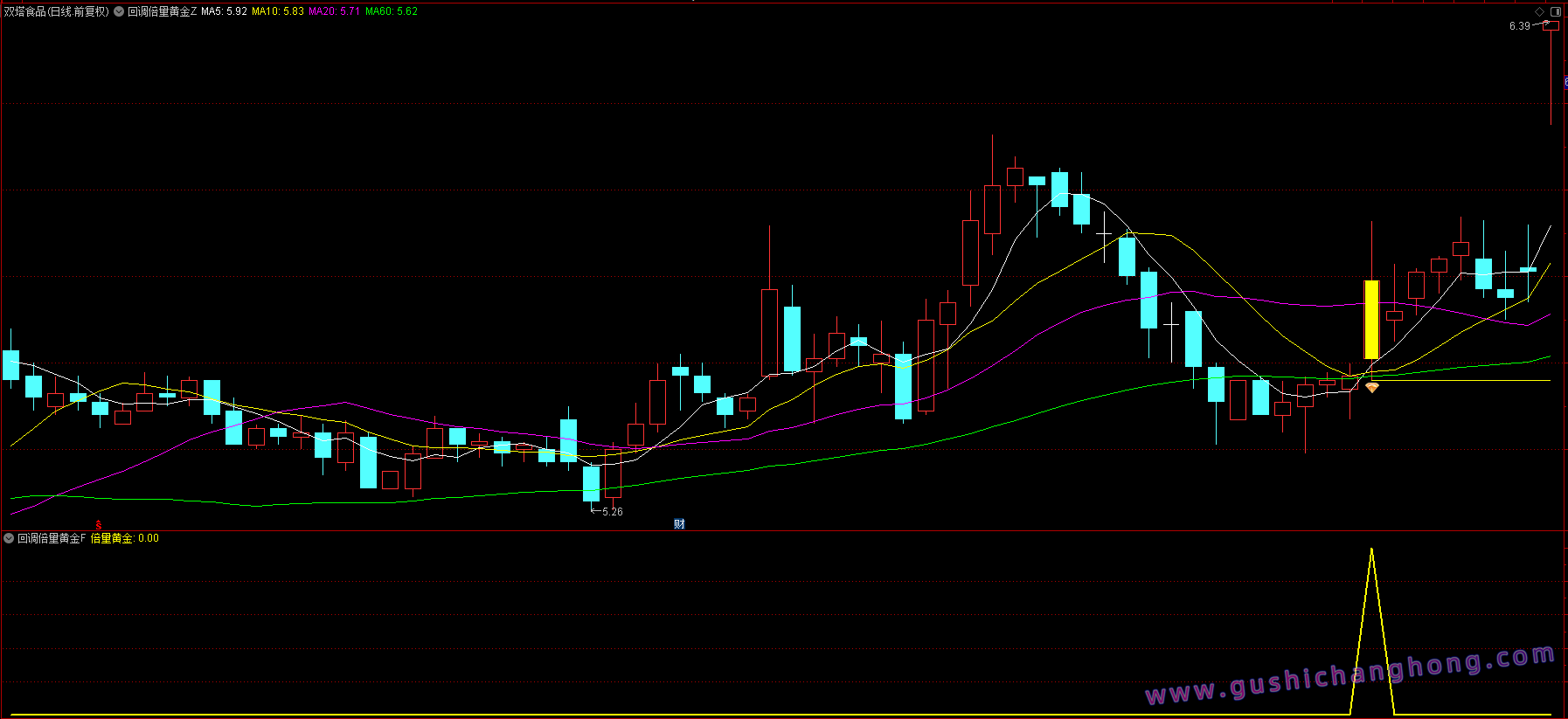Click the 倍量黄金: 0.00 value label
1568x719 pixels.
(125, 538)
